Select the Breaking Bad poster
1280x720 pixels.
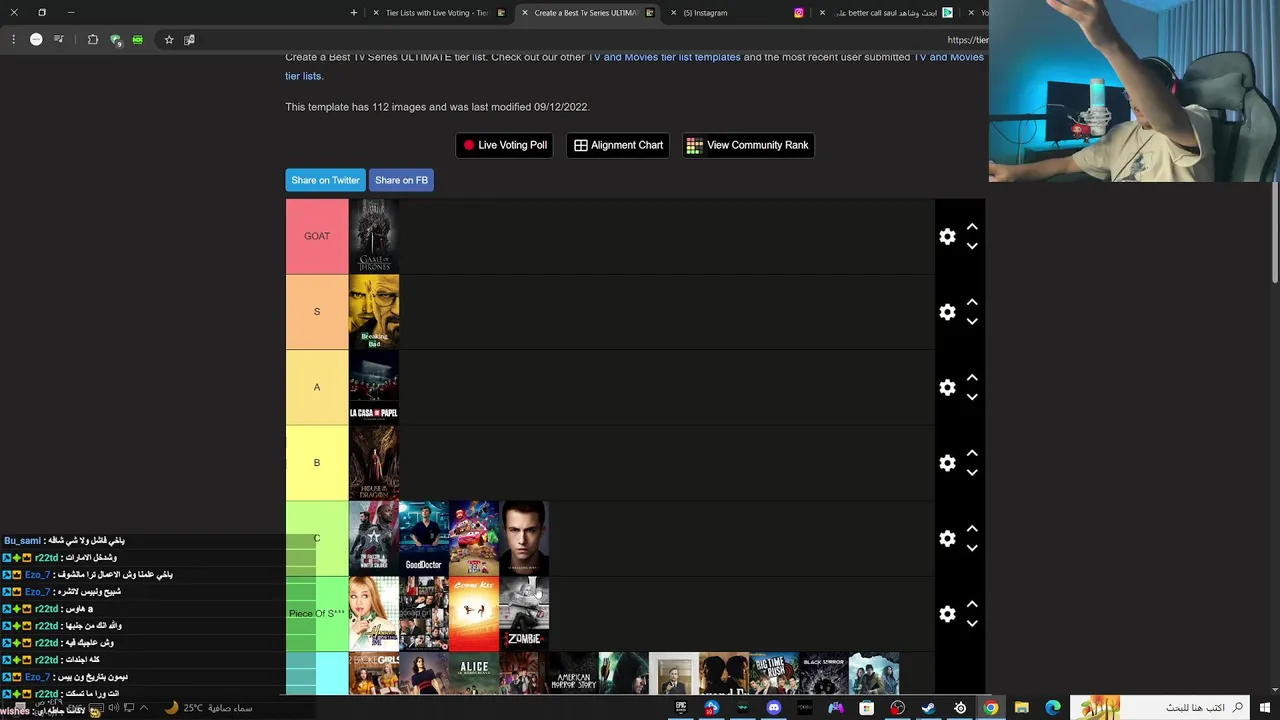tap(374, 312)
